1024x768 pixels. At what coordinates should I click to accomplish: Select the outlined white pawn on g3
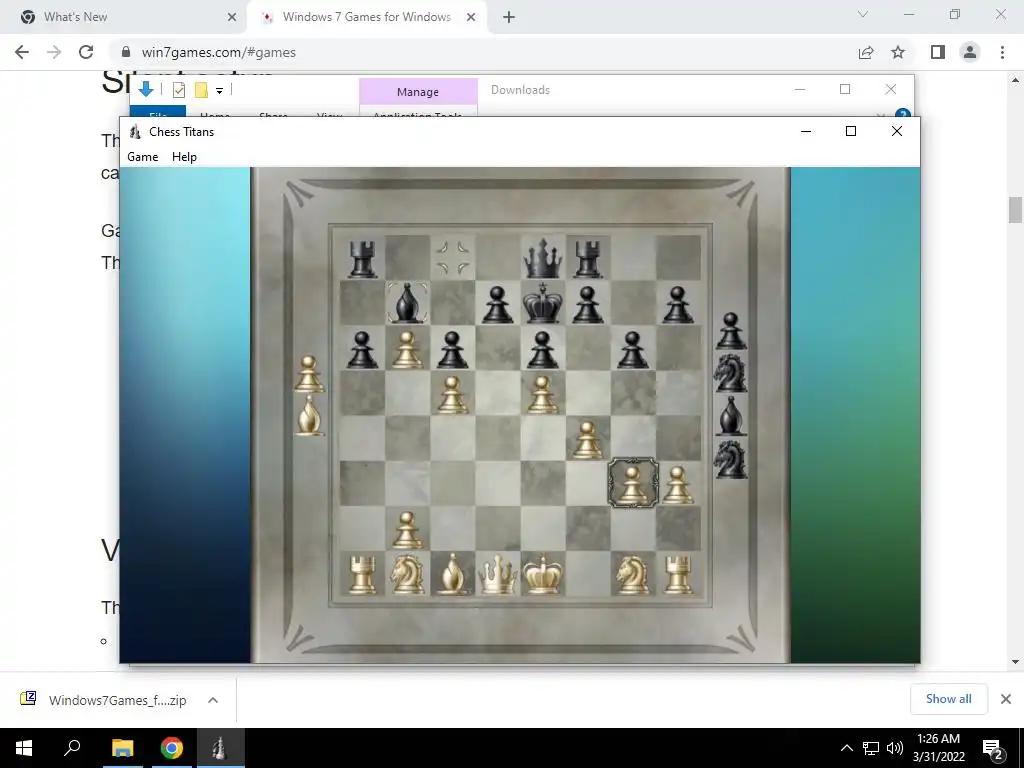[x=633, y=483]
